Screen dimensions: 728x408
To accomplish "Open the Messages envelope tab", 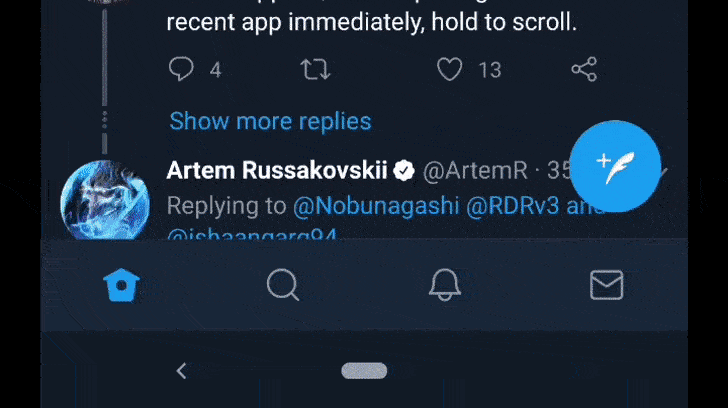I will [x=606, y=285].
